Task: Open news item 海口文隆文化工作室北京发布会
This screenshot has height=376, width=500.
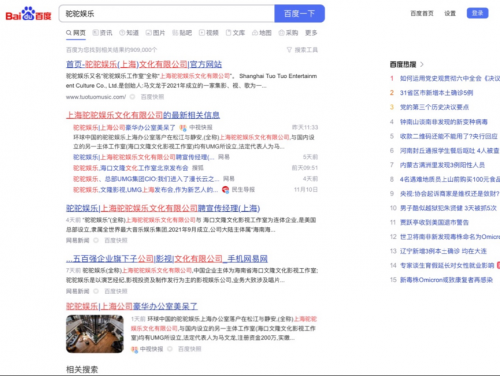Action: click(x=131, y=168)
